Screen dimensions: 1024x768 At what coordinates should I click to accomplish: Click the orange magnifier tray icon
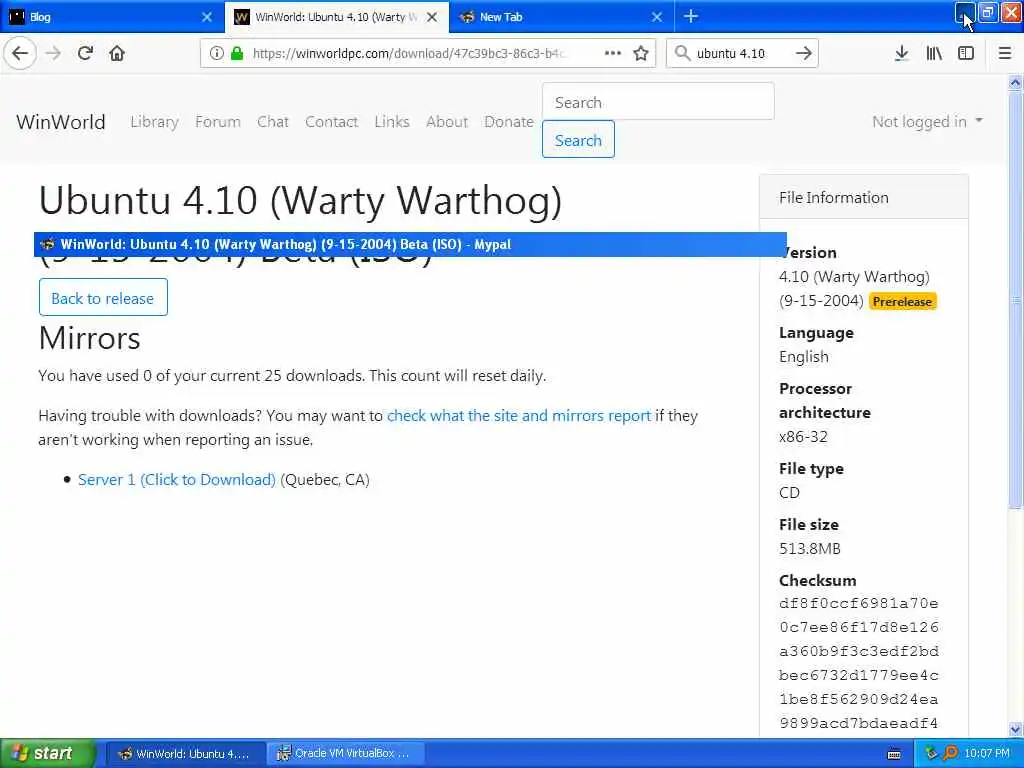950,754
